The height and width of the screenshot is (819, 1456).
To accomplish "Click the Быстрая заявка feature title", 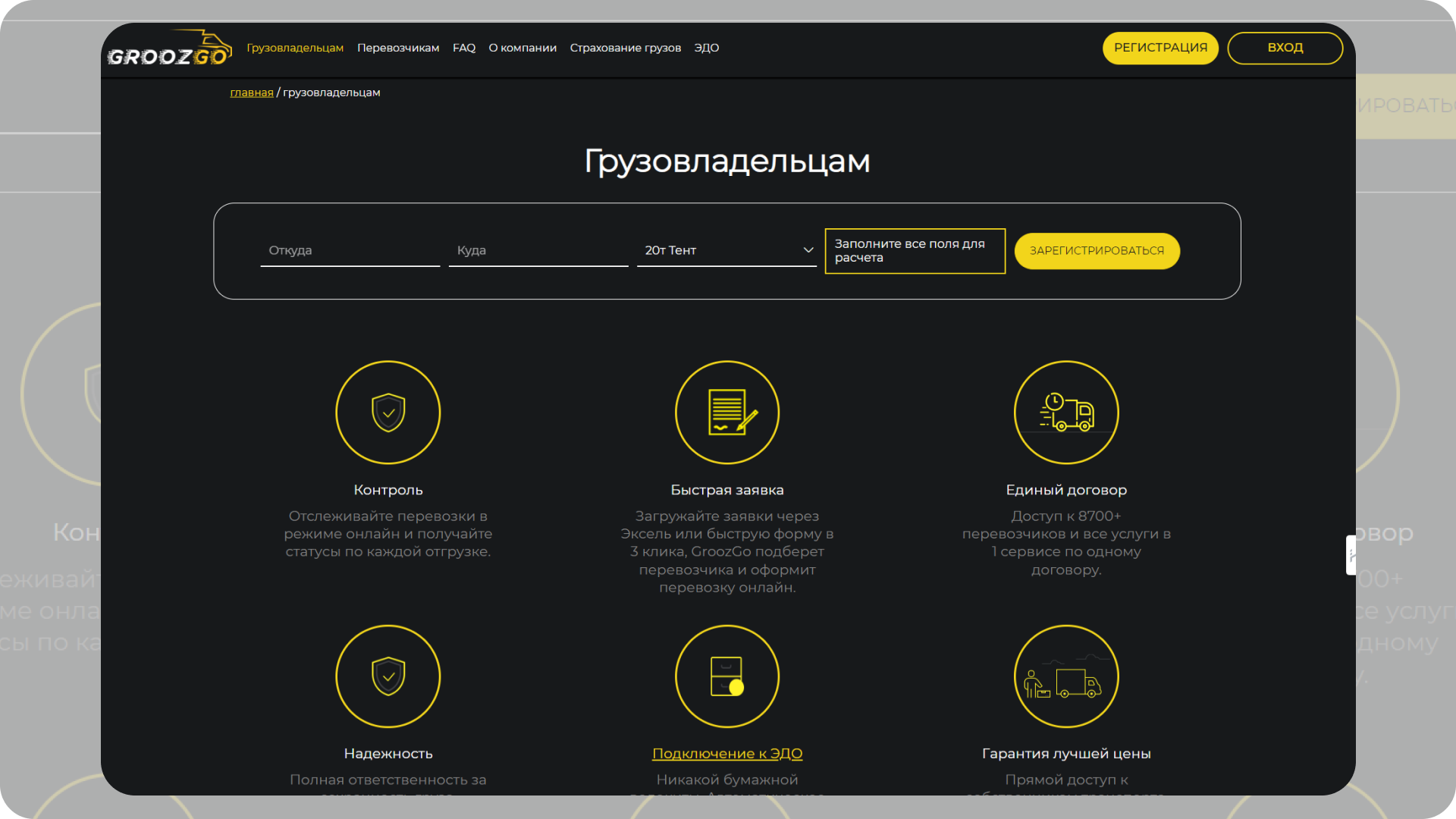I will 727,490.
